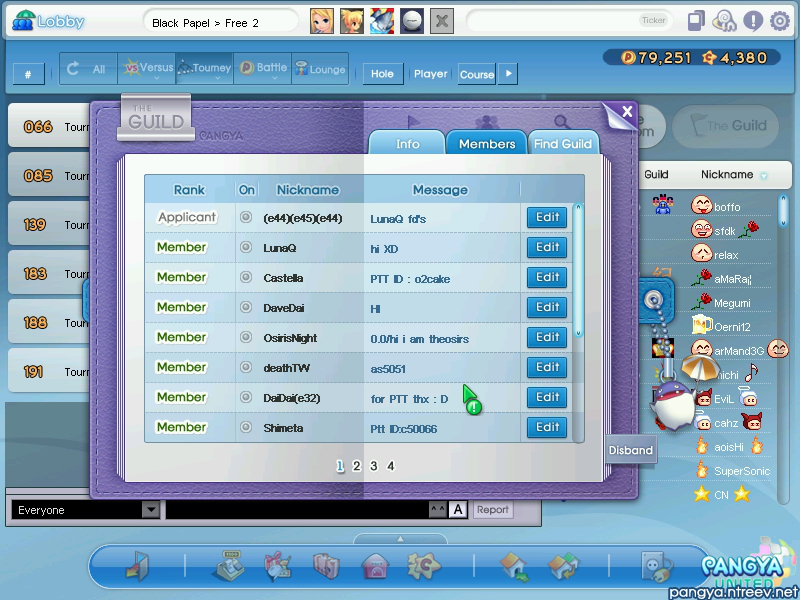Open the Lobby icon at top left
The height and width of the screenshot is (600, 800).
click(x=23, y=21)
